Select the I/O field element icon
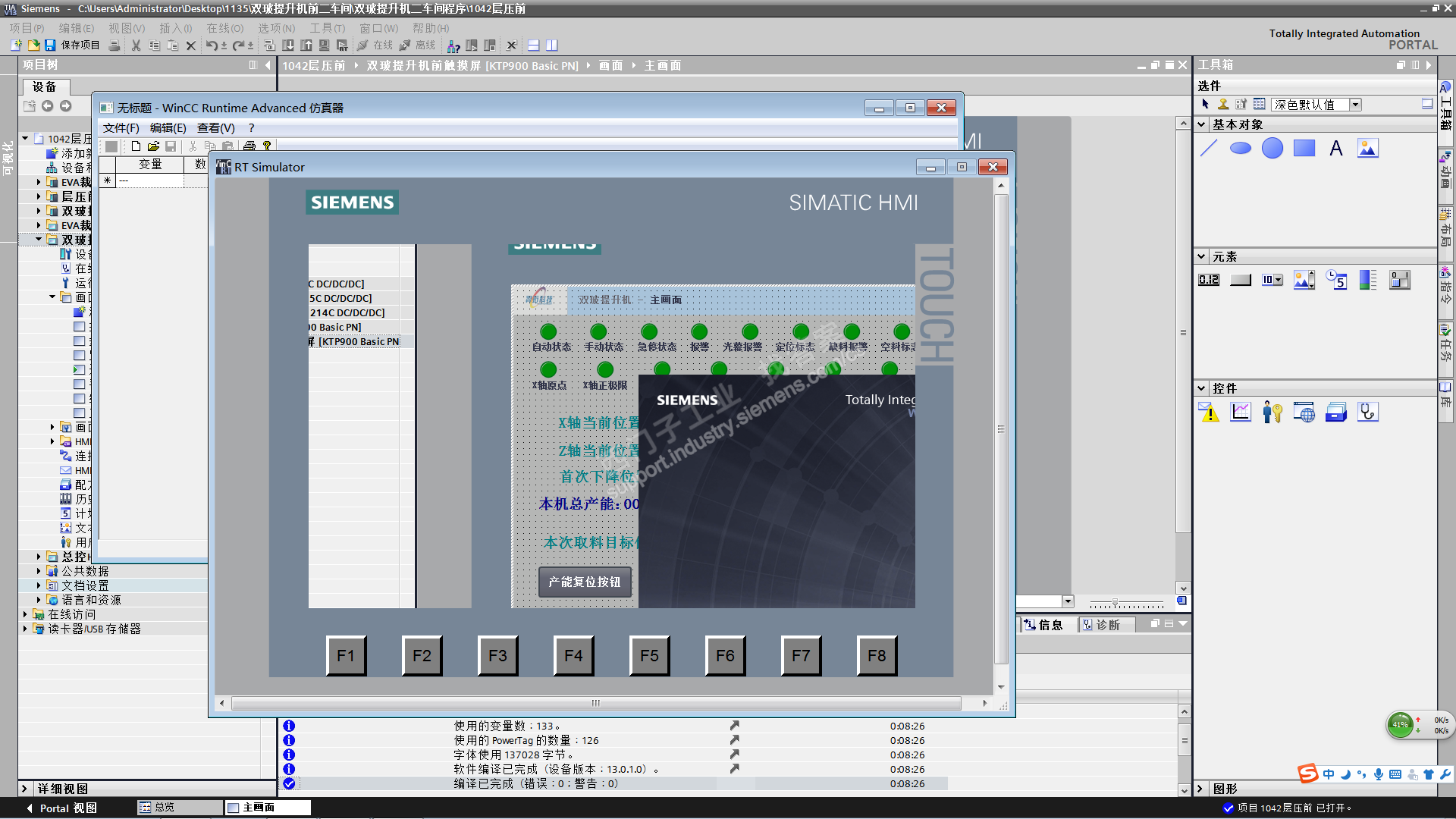 pyautogui.click(x=1209, y=281)
